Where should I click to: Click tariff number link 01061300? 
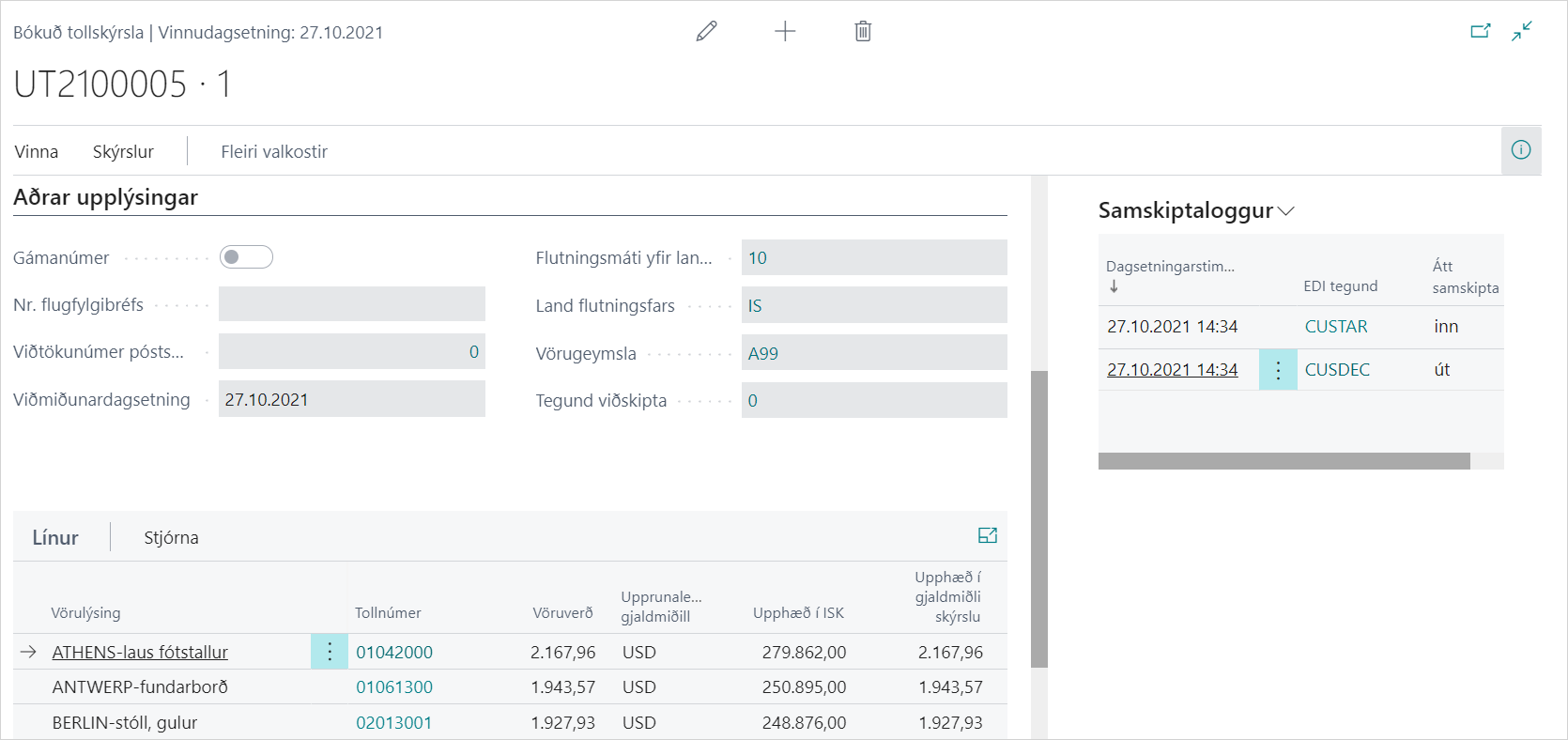pyautogui.click(x=394, y=687)
